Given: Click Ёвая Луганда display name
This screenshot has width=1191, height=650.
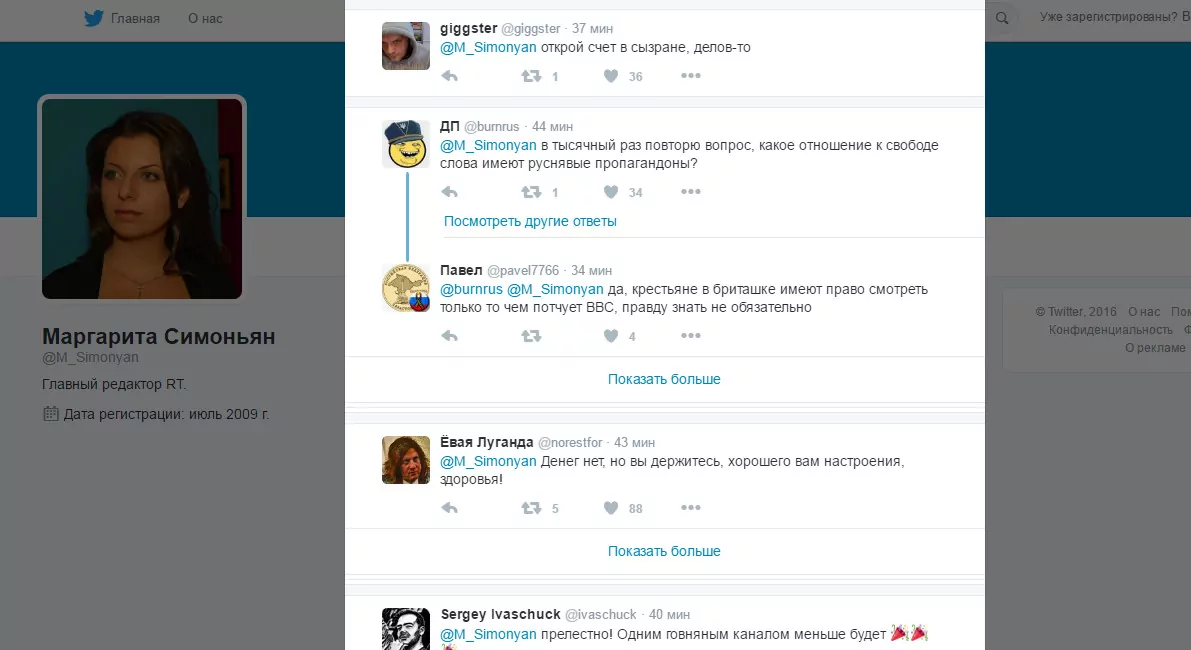Looking at the screenshot, I should (487, 442).
